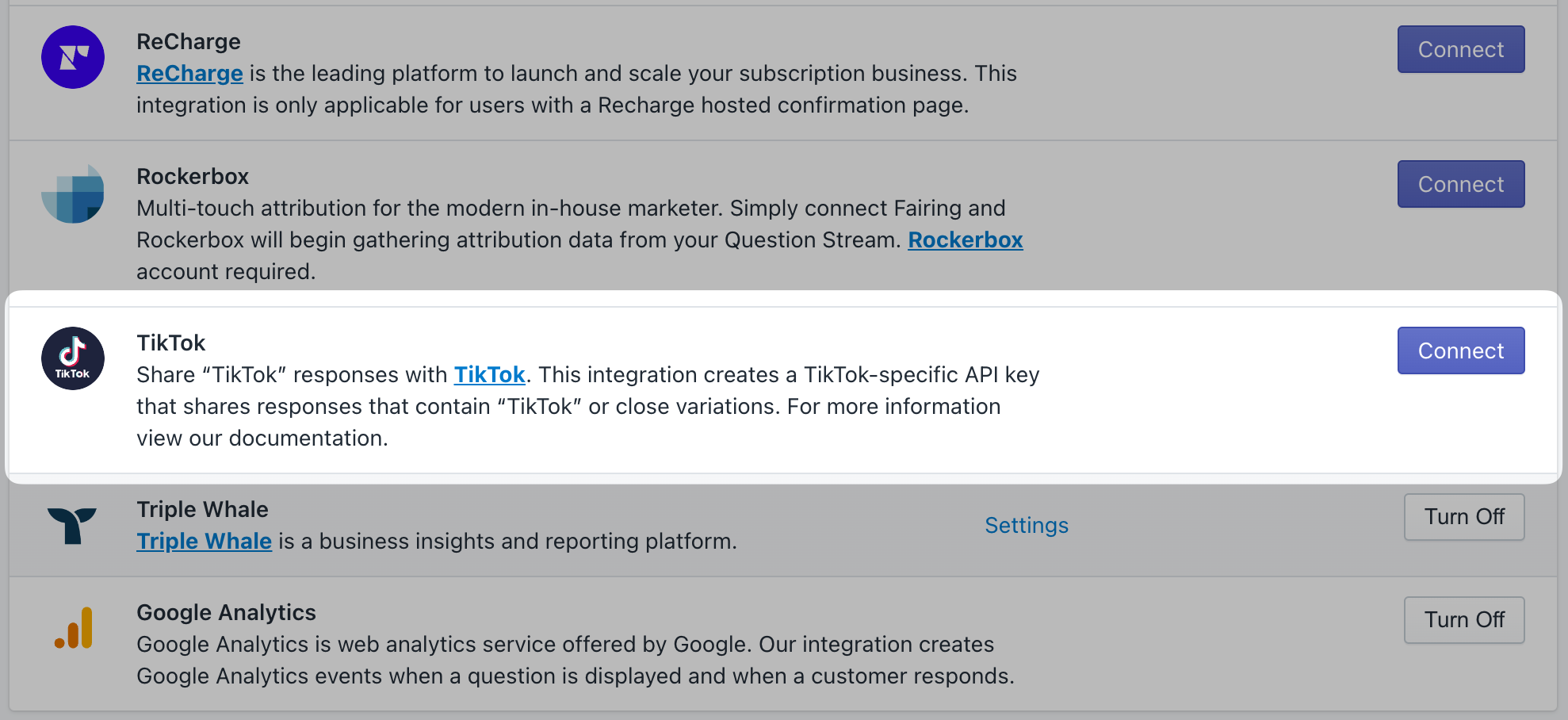Select the ReCharge heading text
Image resolution: width=1568 pixels, height=720 pixels.
click(189, 41)
